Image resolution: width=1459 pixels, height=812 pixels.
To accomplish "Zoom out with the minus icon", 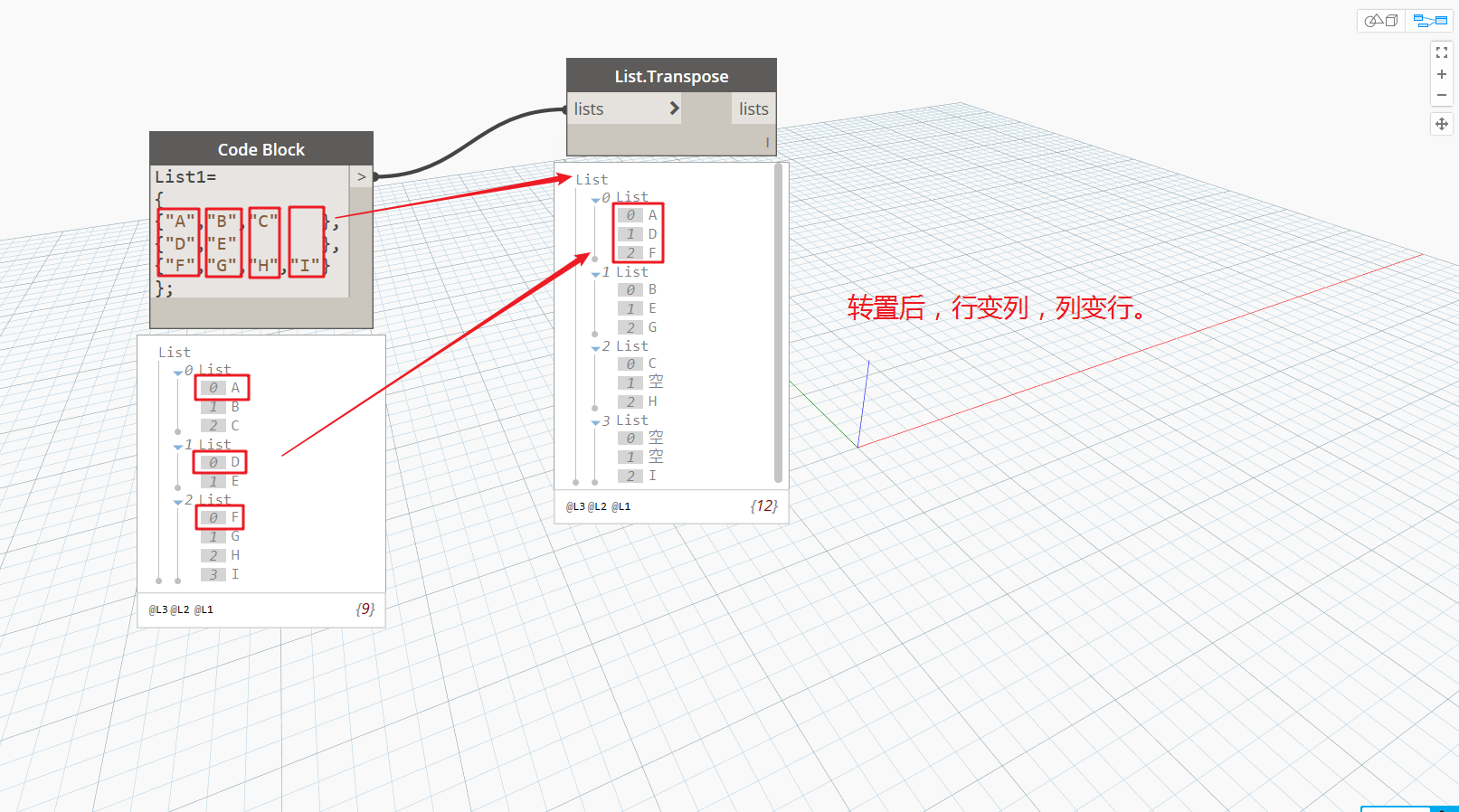I will 1442,95.
